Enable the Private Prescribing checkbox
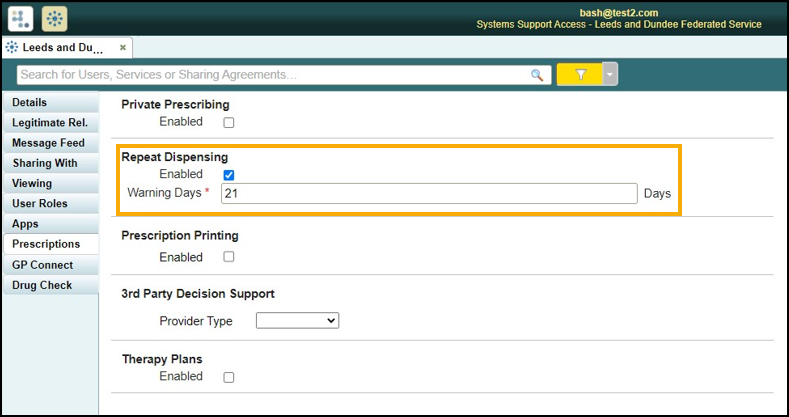Screen dimensions: 789x417 228,123
